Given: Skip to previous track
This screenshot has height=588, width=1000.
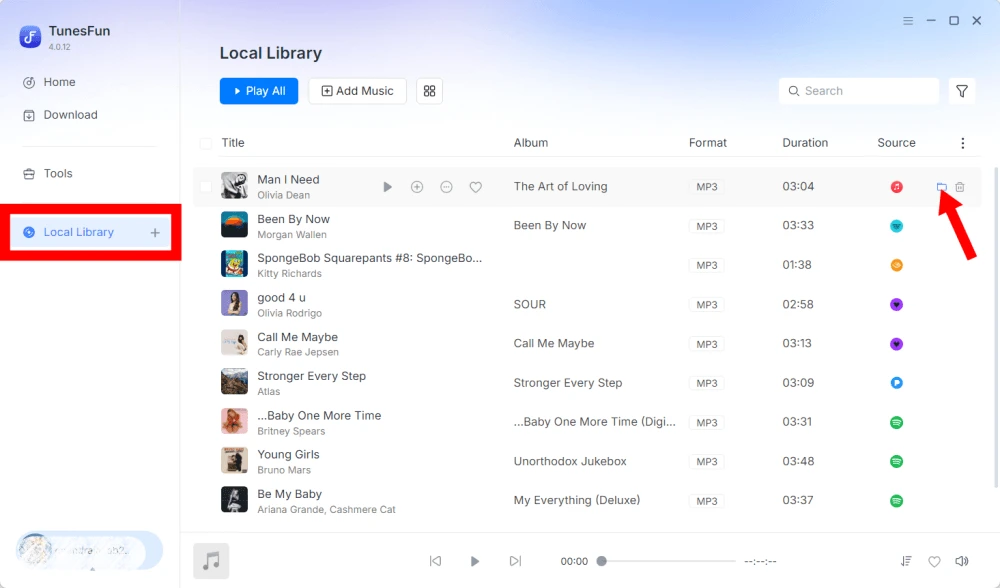Looking at the screenshot, I should [436, 561].
